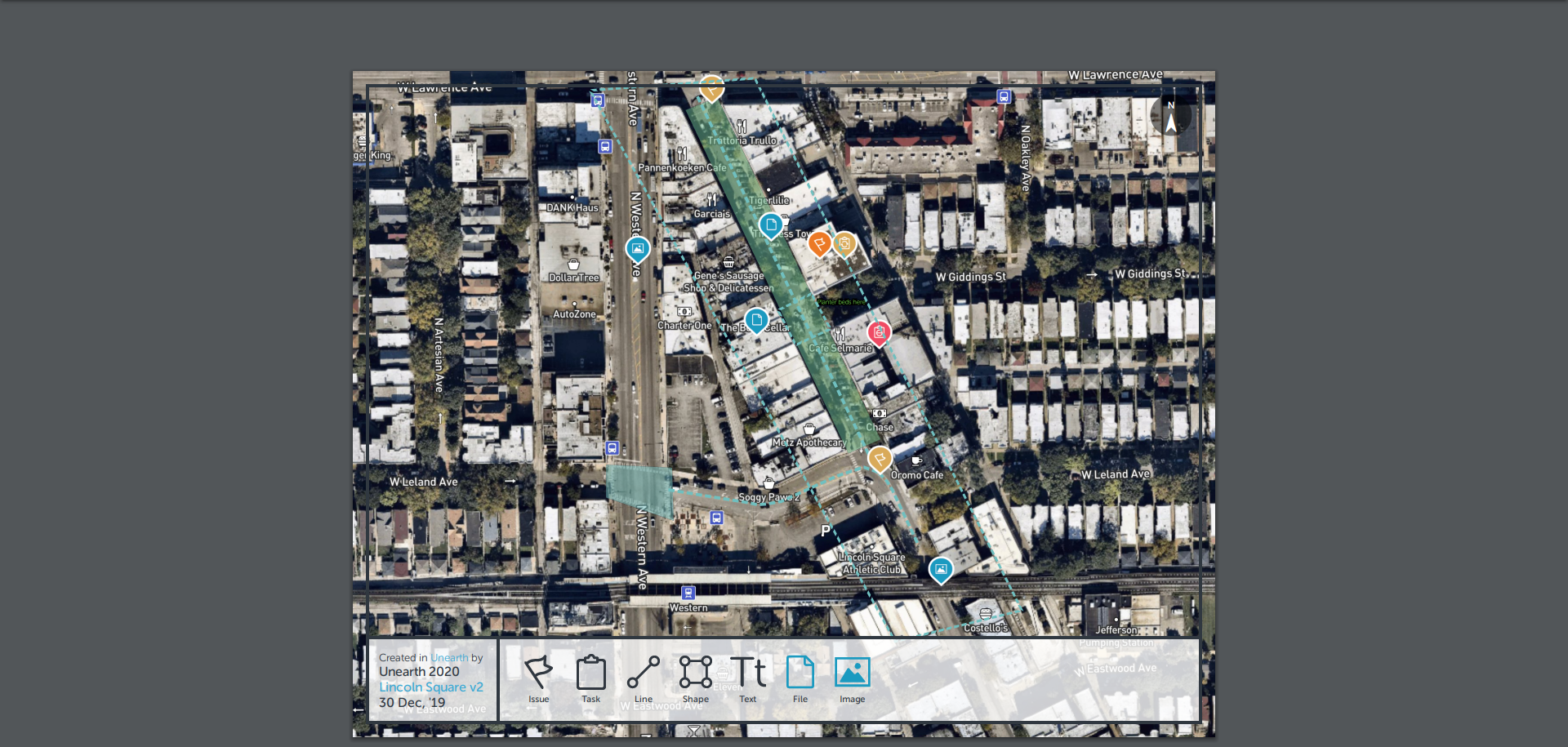Click the 'Merz Apothecary' label
The height and width of the screenshot is (747, 1568).
click(808, 442)
